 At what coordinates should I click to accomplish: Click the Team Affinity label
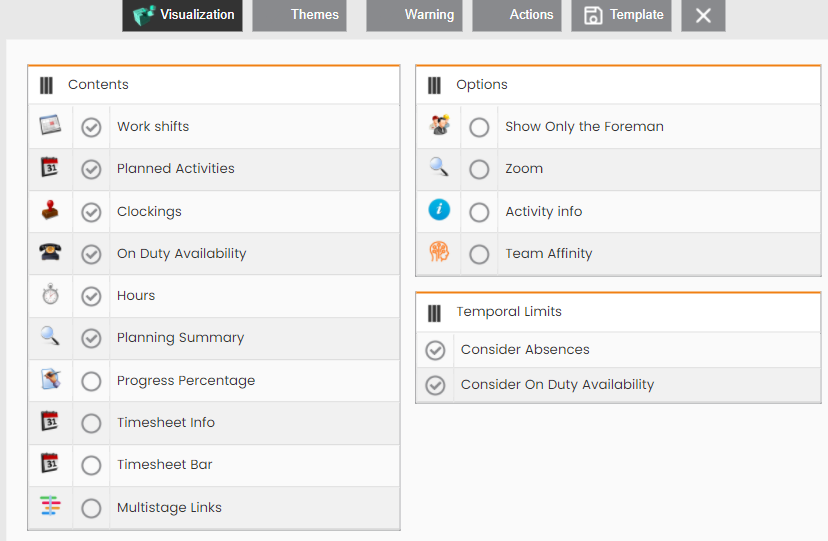(549, 253)
